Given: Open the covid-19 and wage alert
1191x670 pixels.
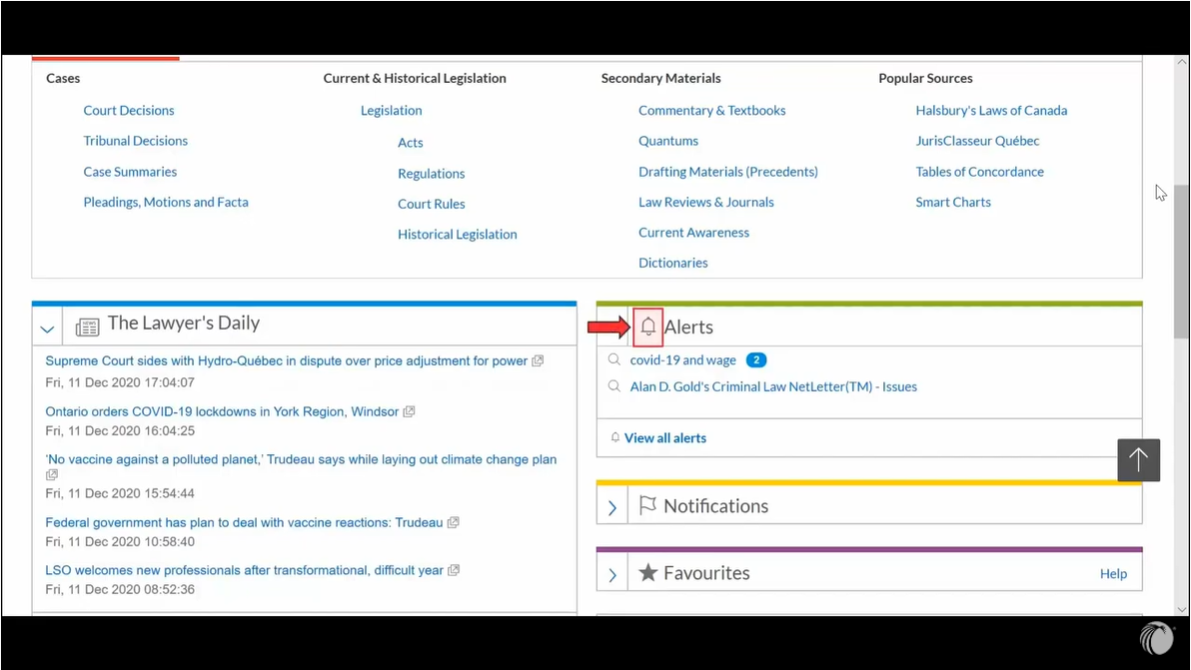Looking at the screenshot, I should [x=683, y=360].
